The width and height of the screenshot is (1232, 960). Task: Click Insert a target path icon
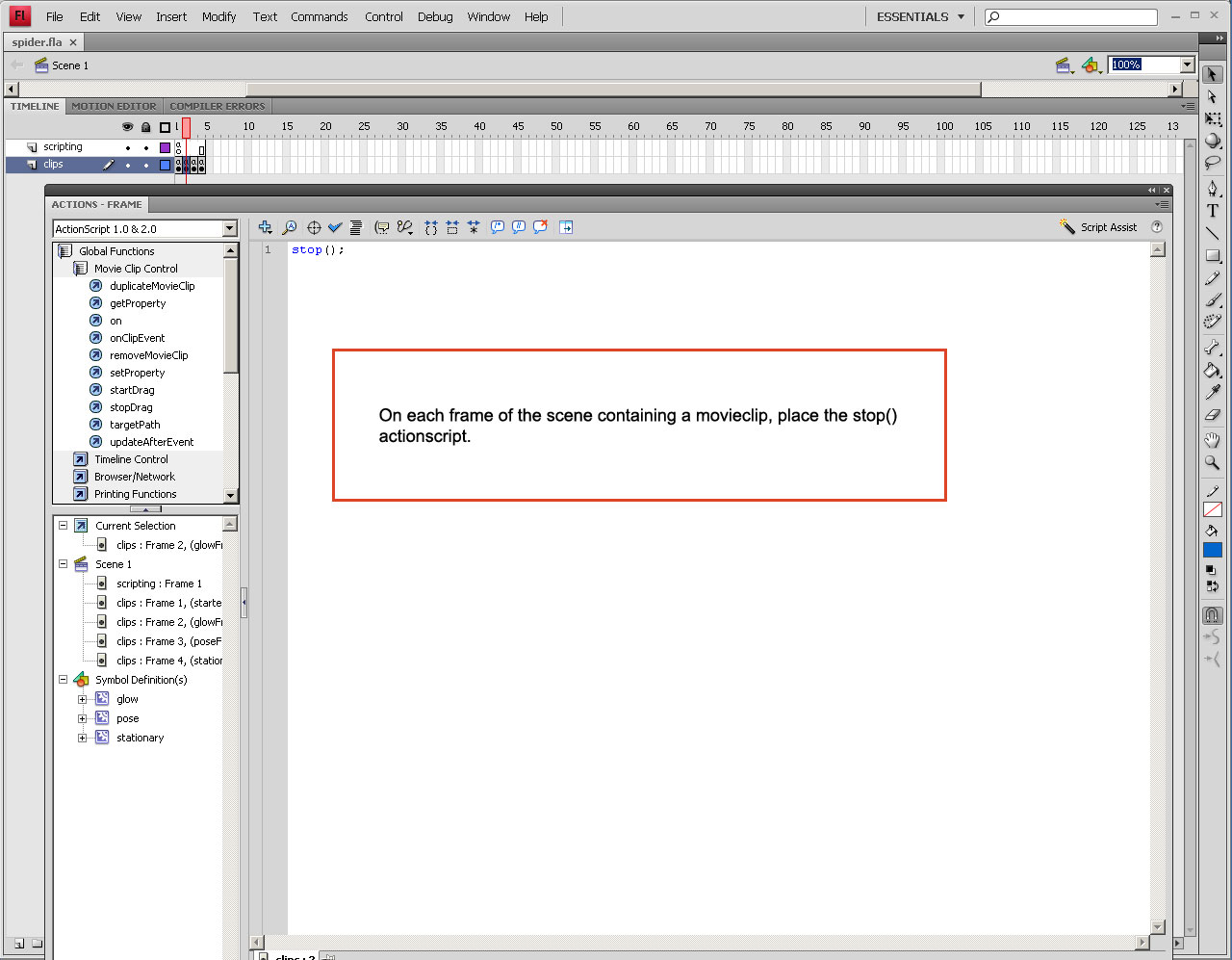coord(314,227)
